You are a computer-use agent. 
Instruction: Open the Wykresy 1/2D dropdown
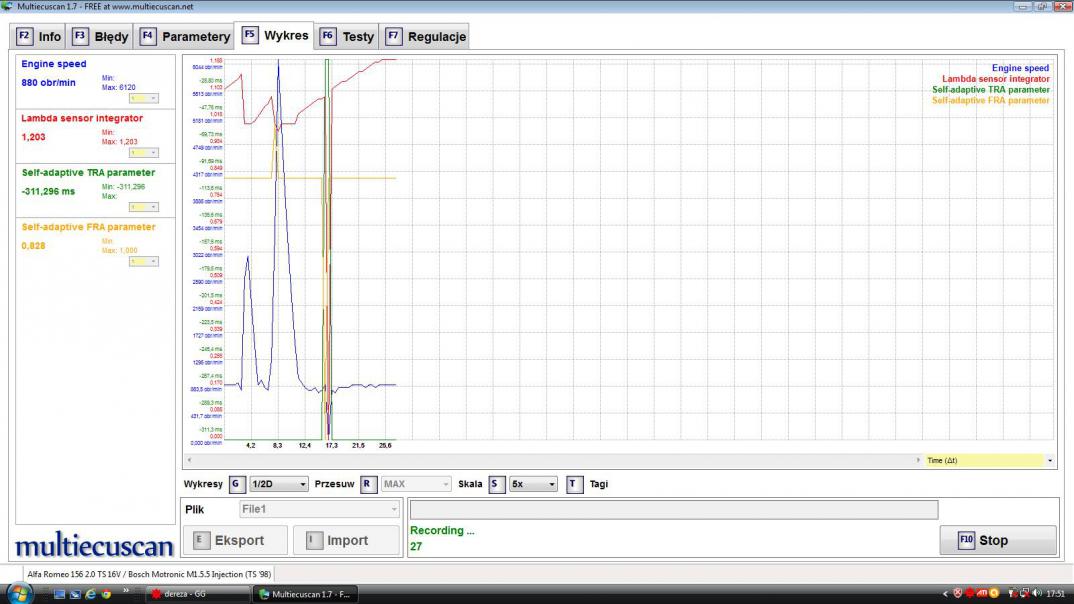pyautogui.click(x=279, y=484)
